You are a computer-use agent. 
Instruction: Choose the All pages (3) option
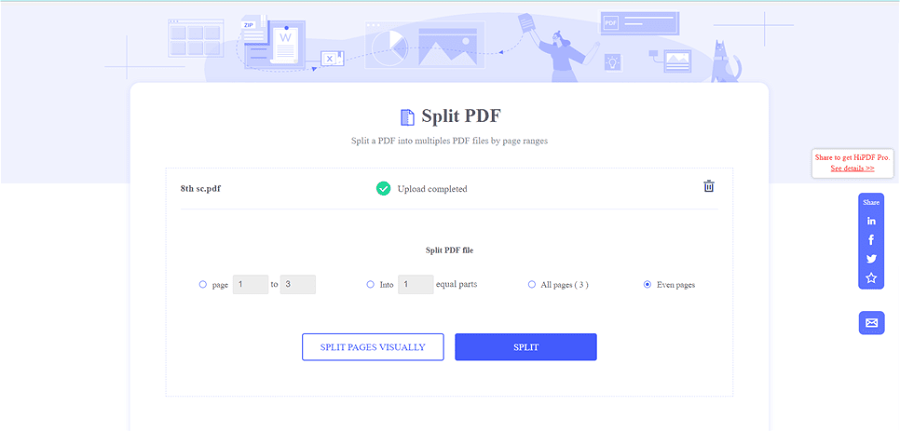(x=532, y=285)
